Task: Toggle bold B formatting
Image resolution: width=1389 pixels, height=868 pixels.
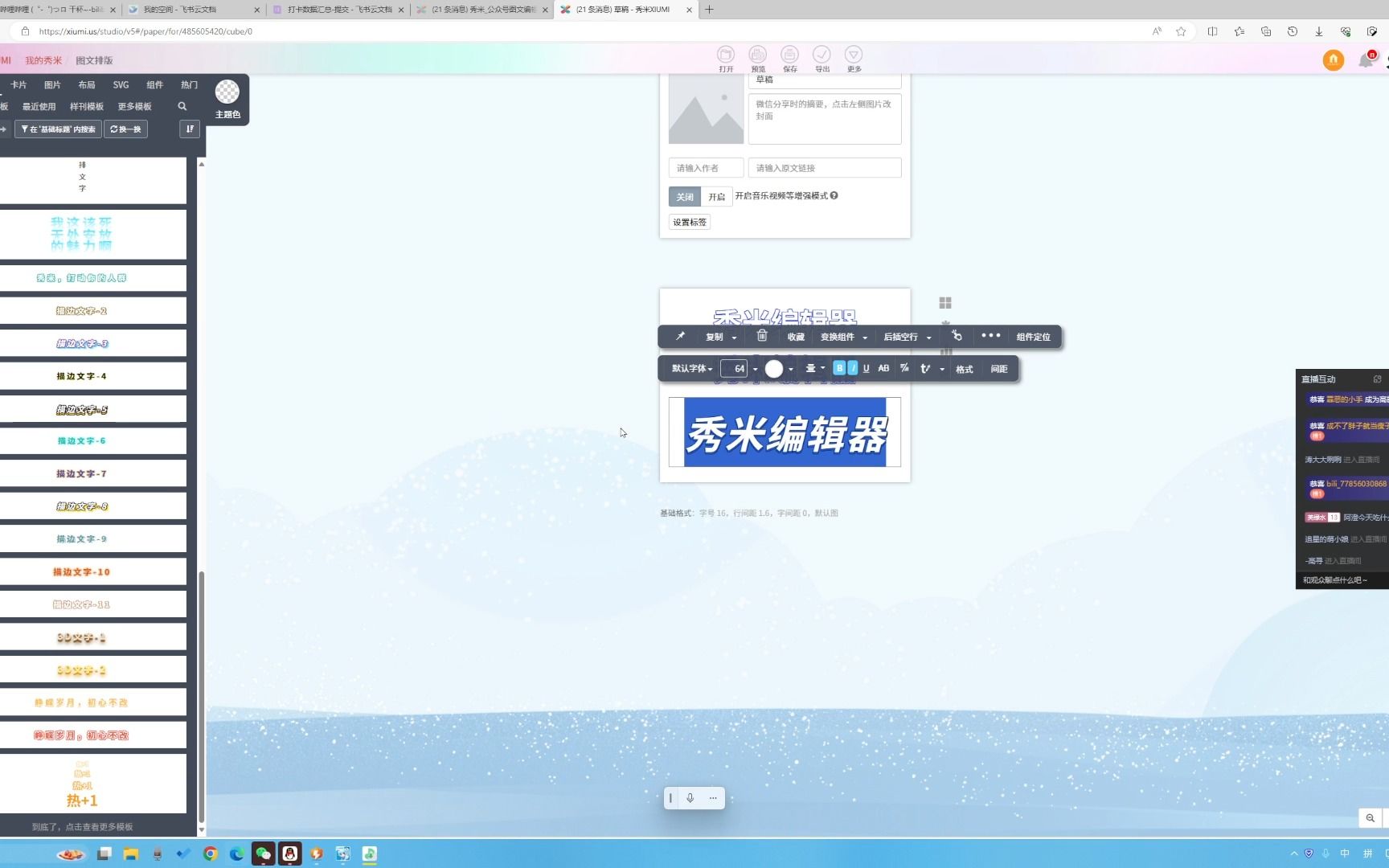Action: pos(839,368)
